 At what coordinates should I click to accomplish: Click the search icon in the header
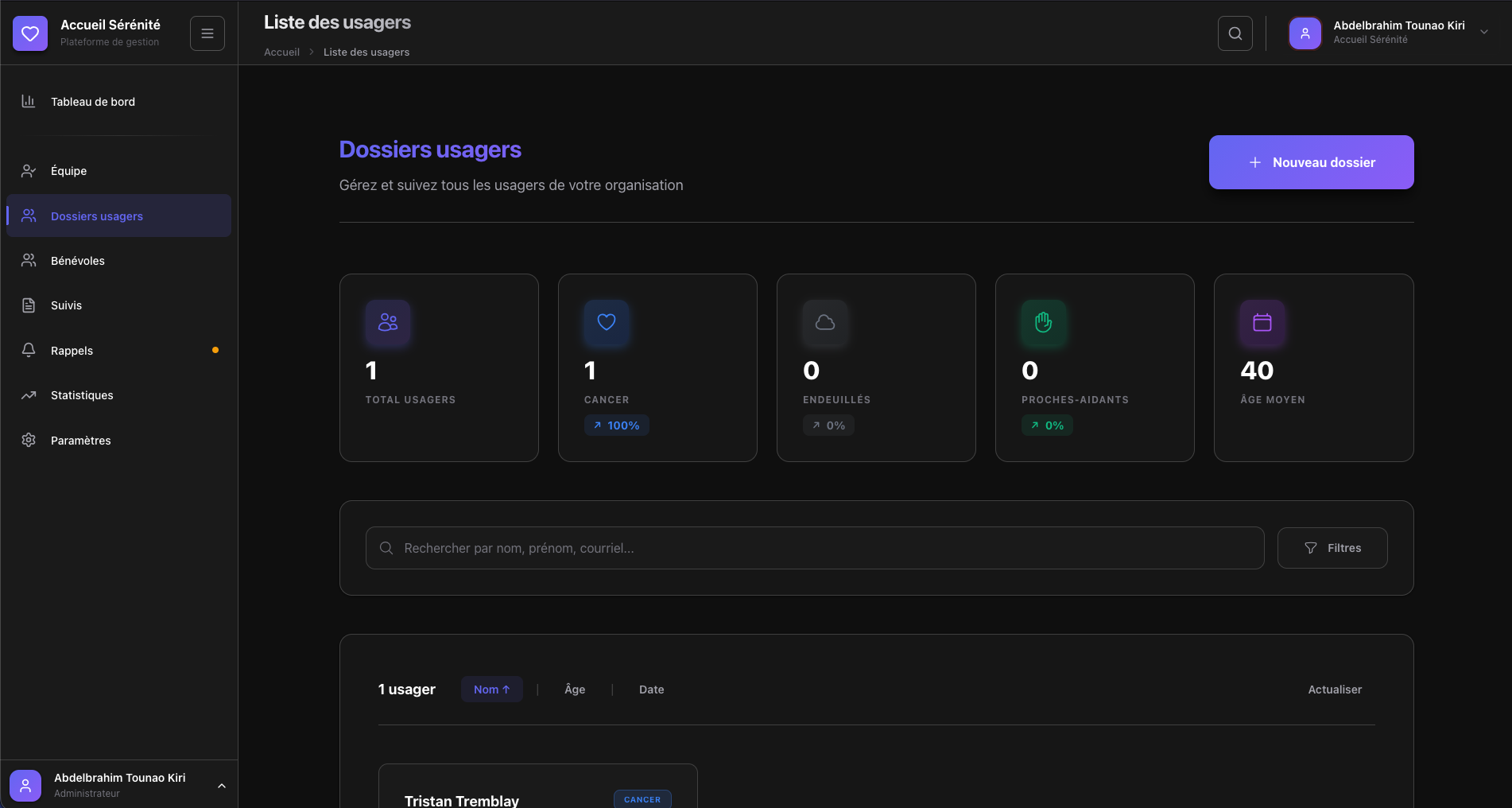[1235, 33]
